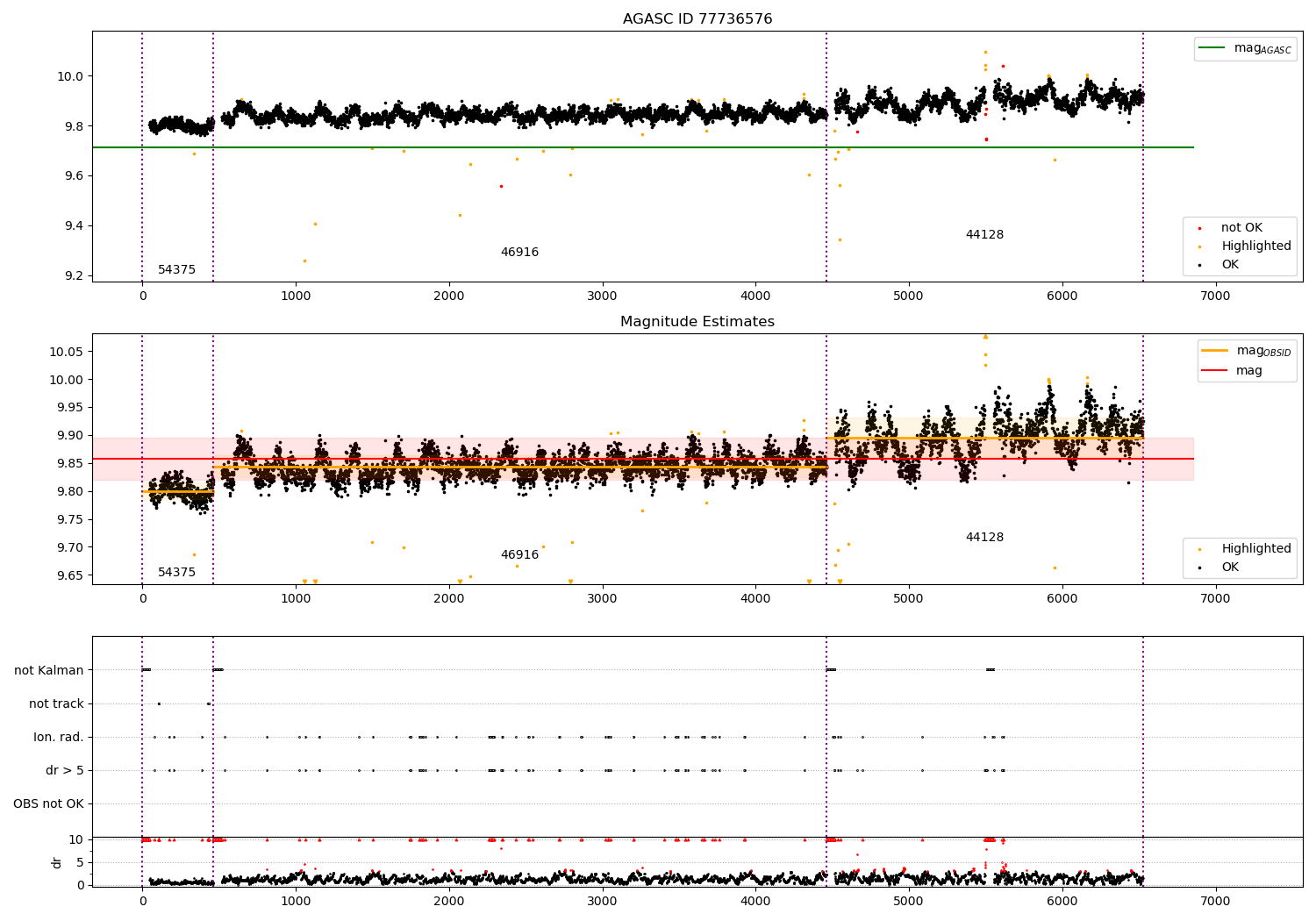The image size is (1316, 921).
Task: Click the mag OBSID legend entry
Action: coord(1246,351)
